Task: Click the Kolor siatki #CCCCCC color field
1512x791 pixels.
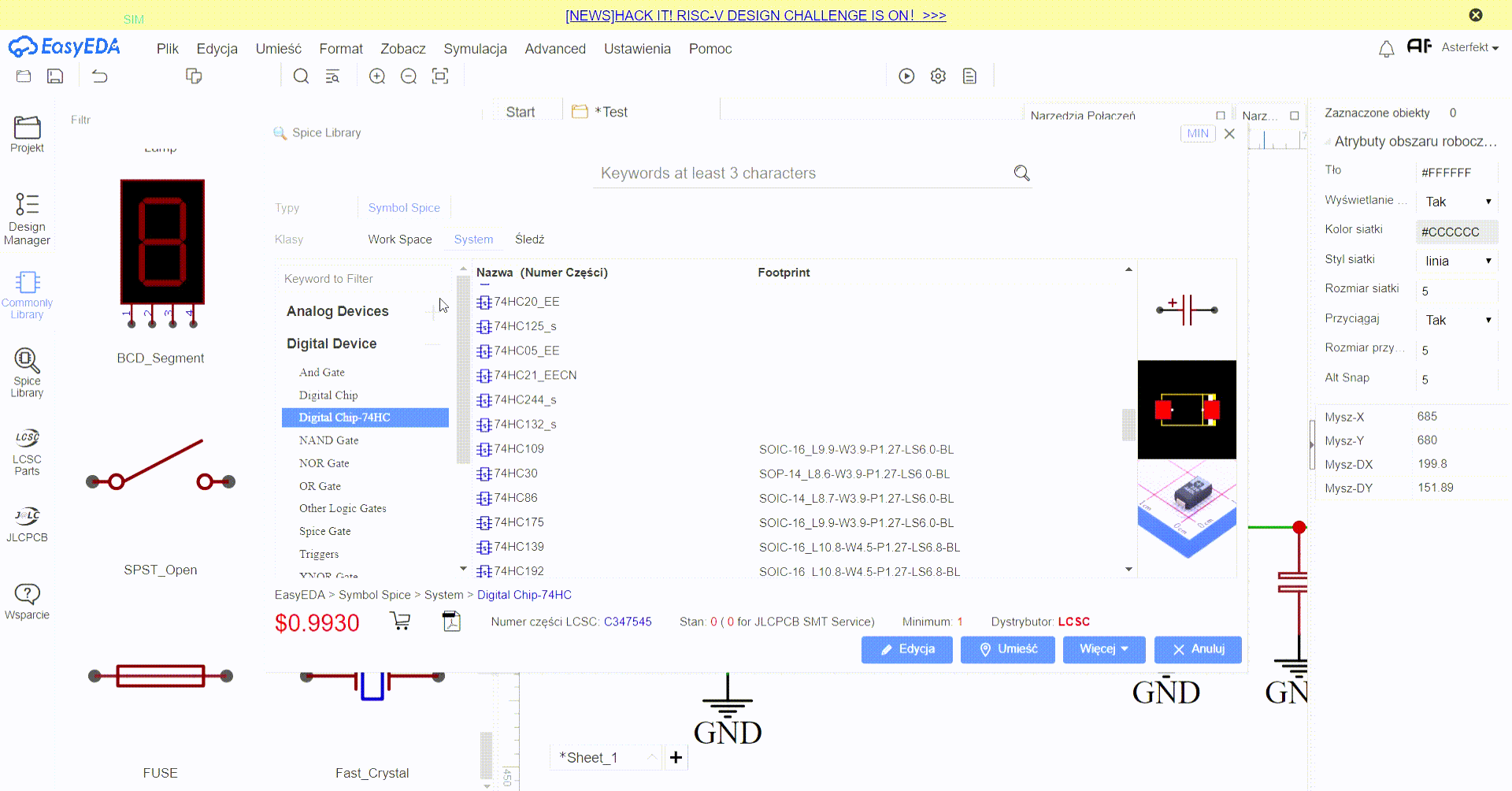Action: click(1457, 232)
